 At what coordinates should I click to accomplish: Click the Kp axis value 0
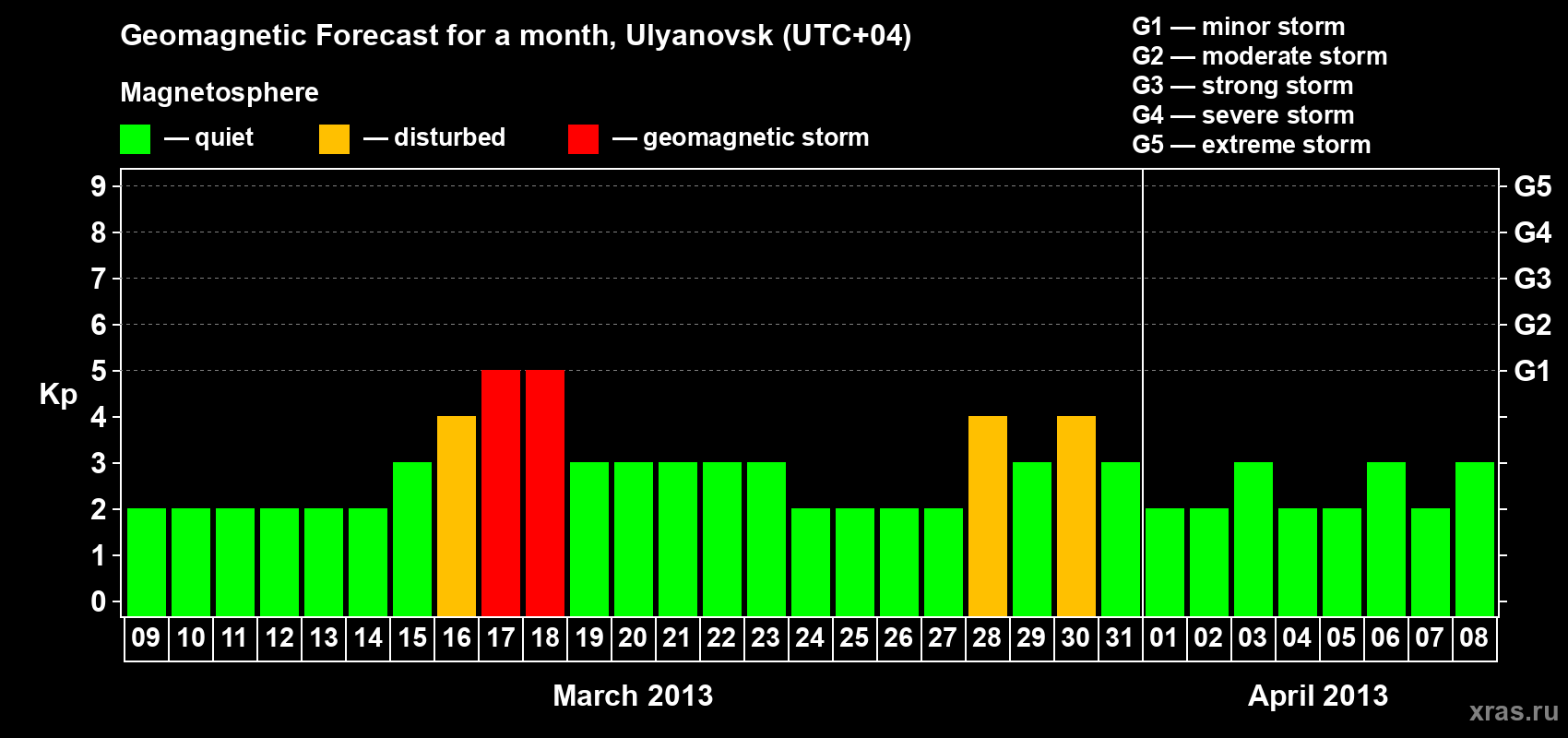click(x=99, y=601)
